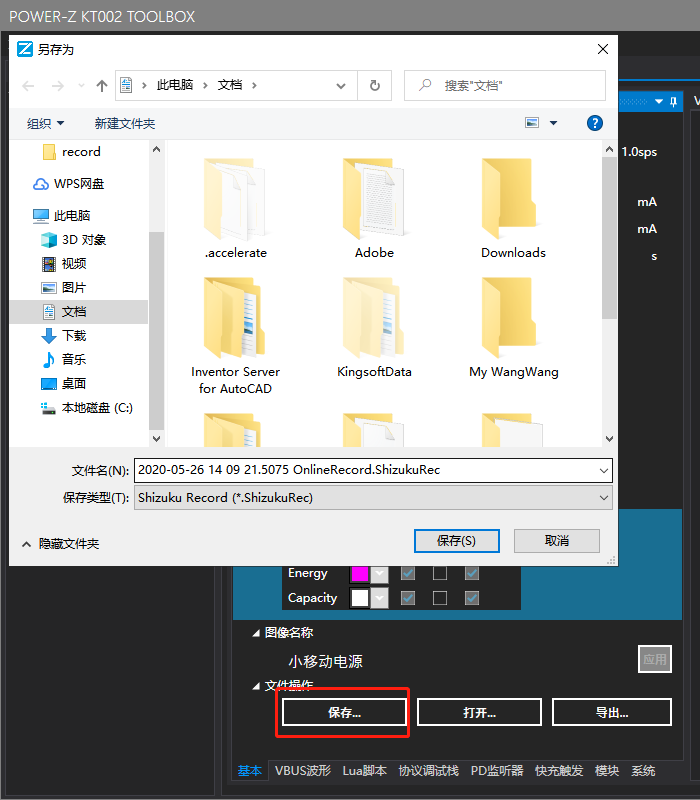Open the 保存类型 dropdown
Image resolution: width=700 pixels, height=800 pixels.
[604, 498]
